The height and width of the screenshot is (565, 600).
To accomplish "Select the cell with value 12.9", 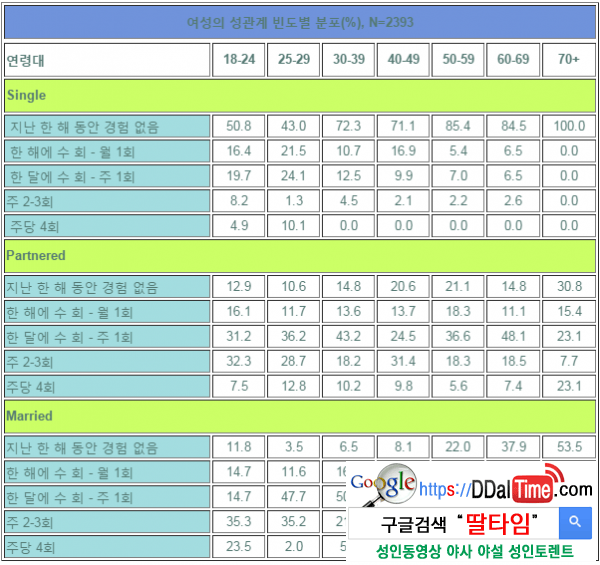I will point(239,287).
